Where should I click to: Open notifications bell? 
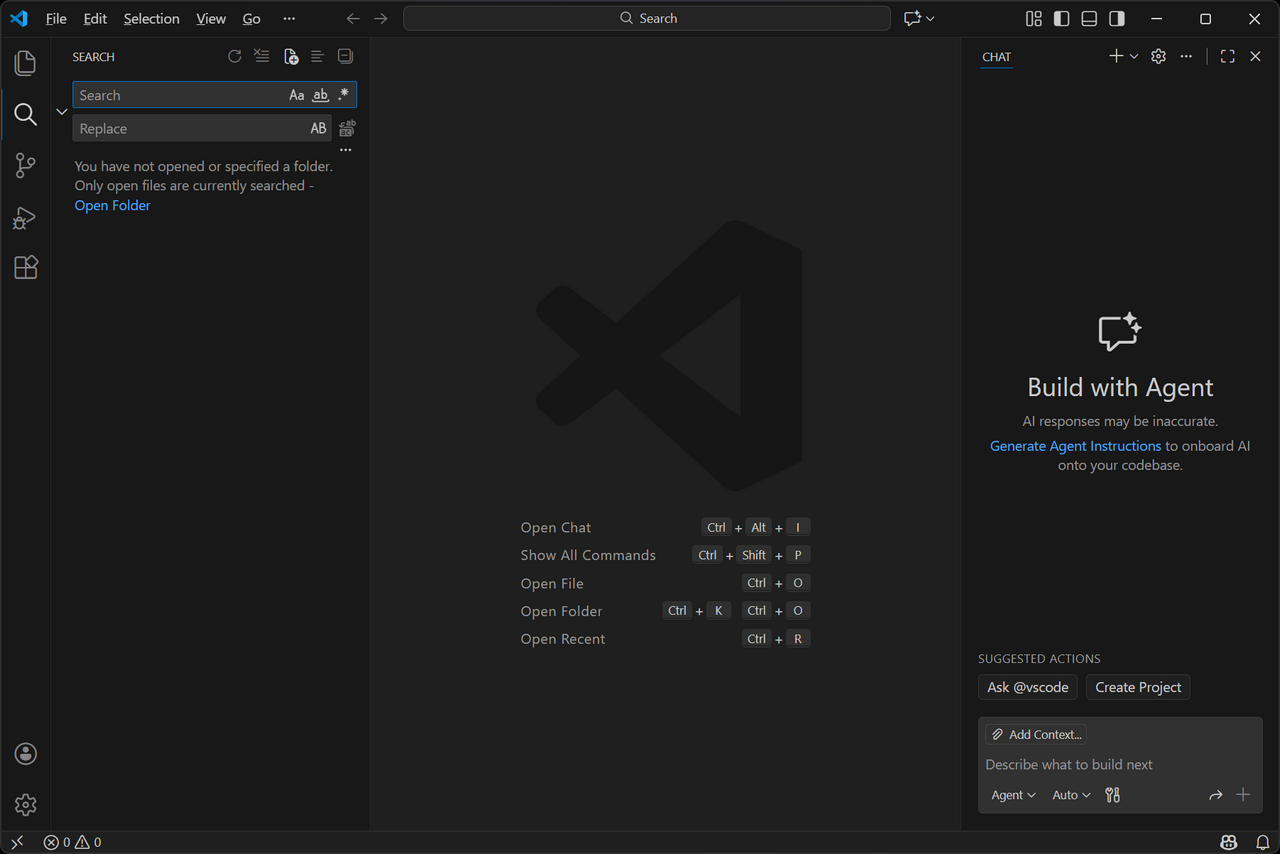point(1262,843)
